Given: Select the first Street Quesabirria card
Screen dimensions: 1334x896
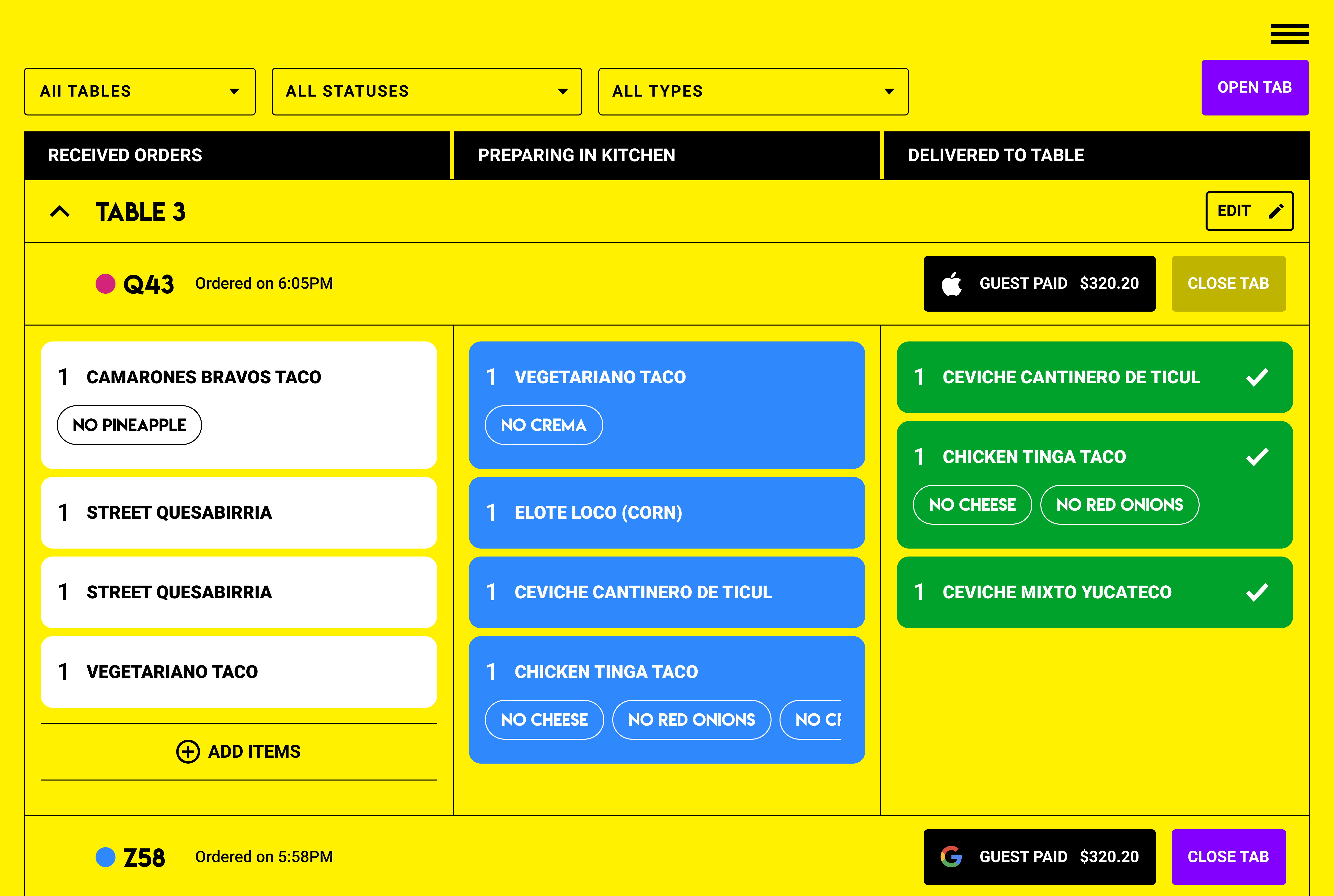Looking at the screenshot, I should (239, 512).
